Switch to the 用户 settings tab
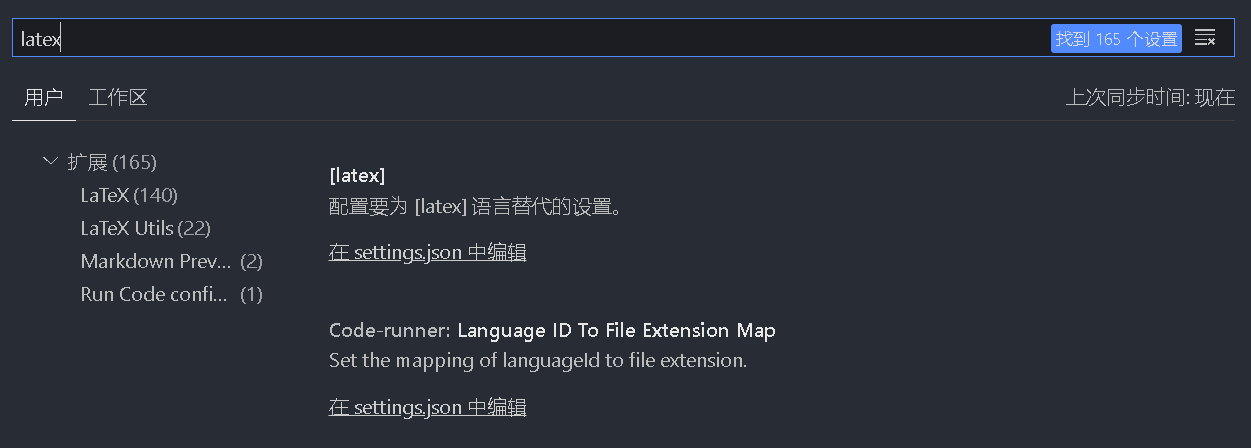 tap(44, 97)
